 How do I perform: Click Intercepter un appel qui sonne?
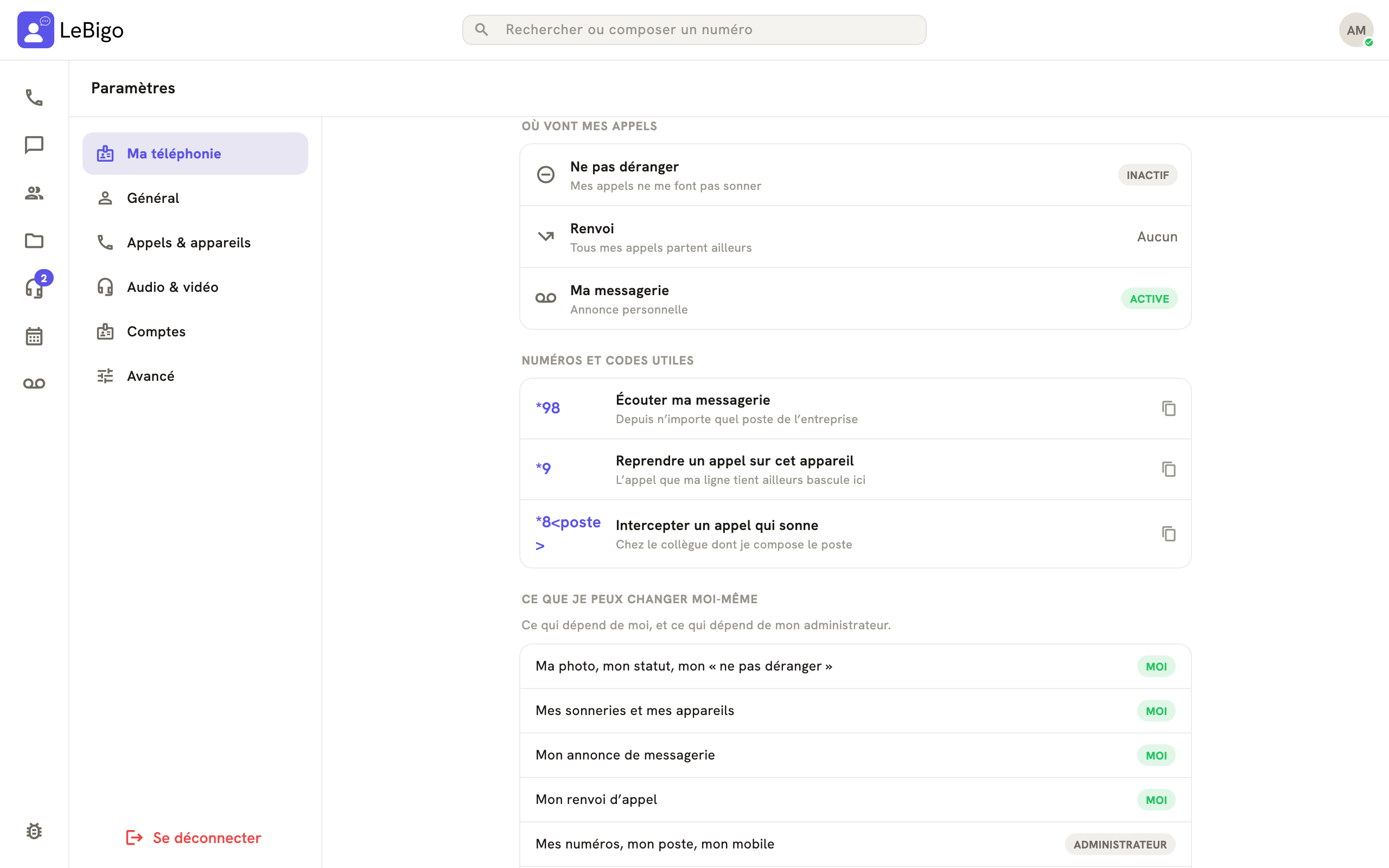point(855,534)
